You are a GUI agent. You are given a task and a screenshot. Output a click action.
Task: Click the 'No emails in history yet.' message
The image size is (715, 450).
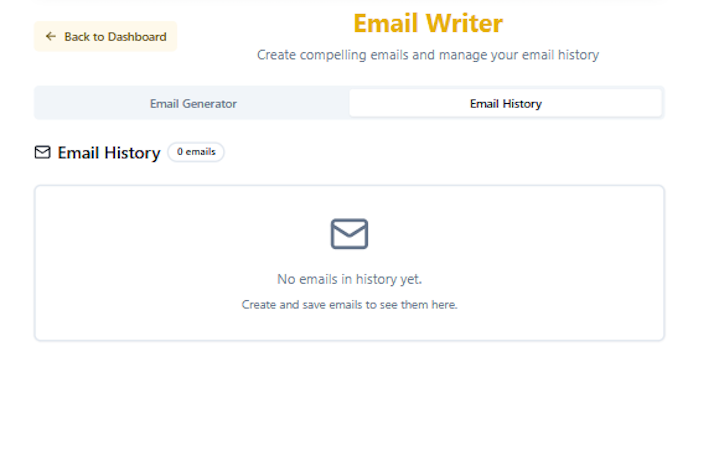click(x=349, y=279)
